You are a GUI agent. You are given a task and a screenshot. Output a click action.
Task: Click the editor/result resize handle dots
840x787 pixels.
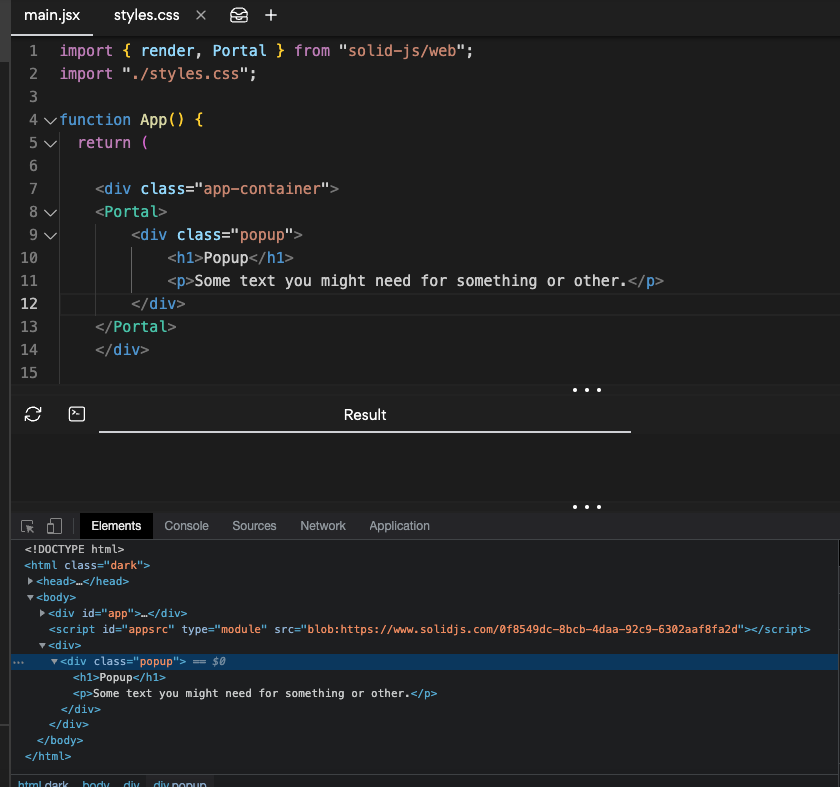click(587, 390)
